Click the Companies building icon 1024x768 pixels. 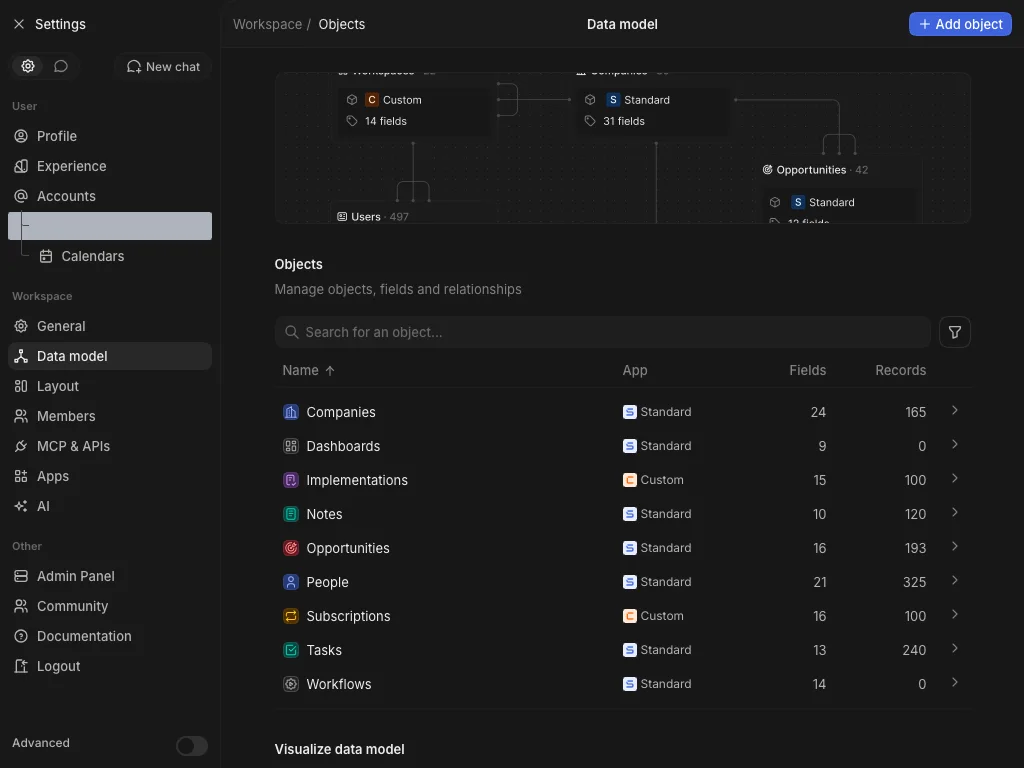(x=291, y=412)
